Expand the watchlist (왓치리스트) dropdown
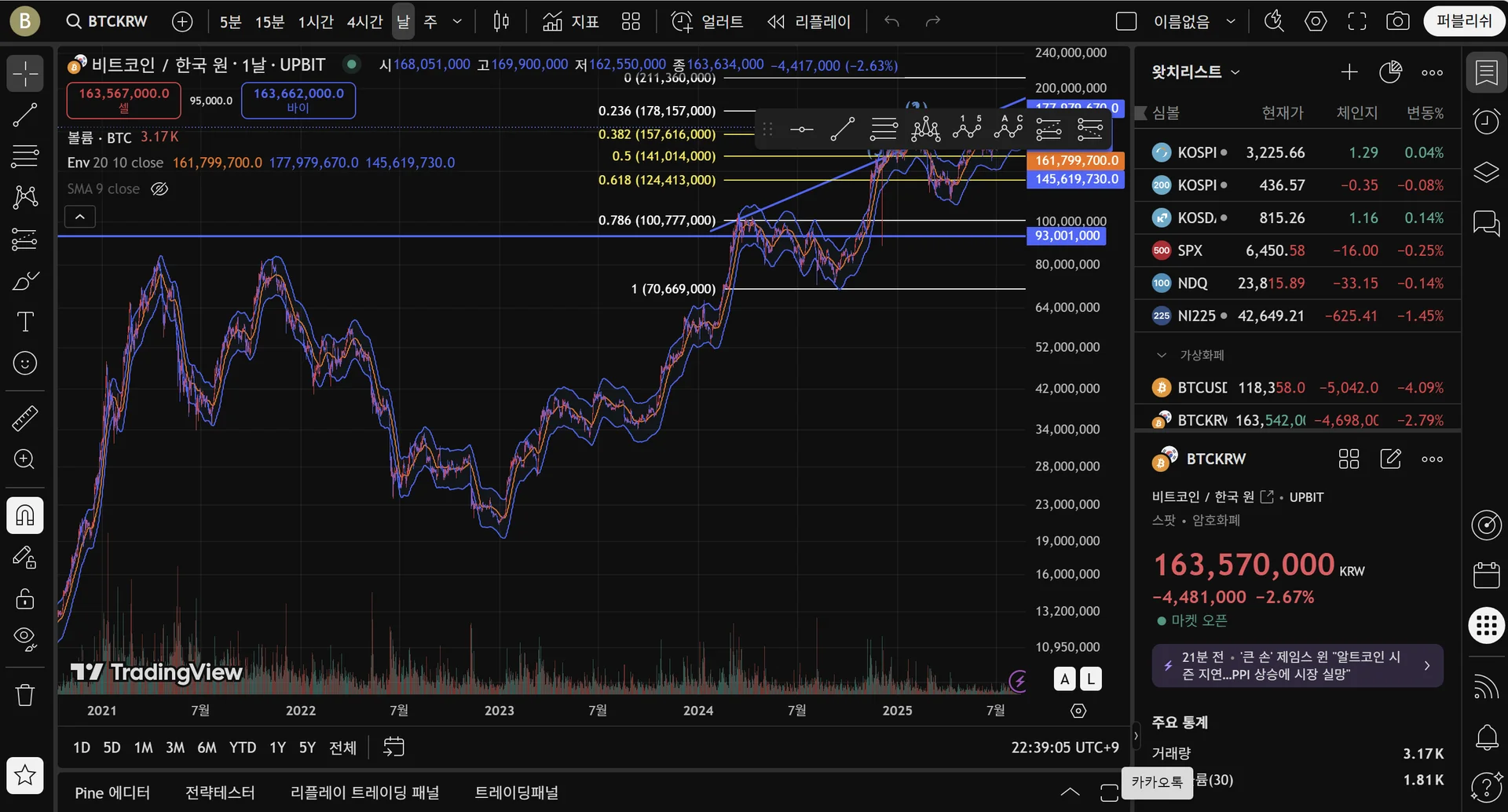Viewport: 1508px width, 812px height. 1196,72
